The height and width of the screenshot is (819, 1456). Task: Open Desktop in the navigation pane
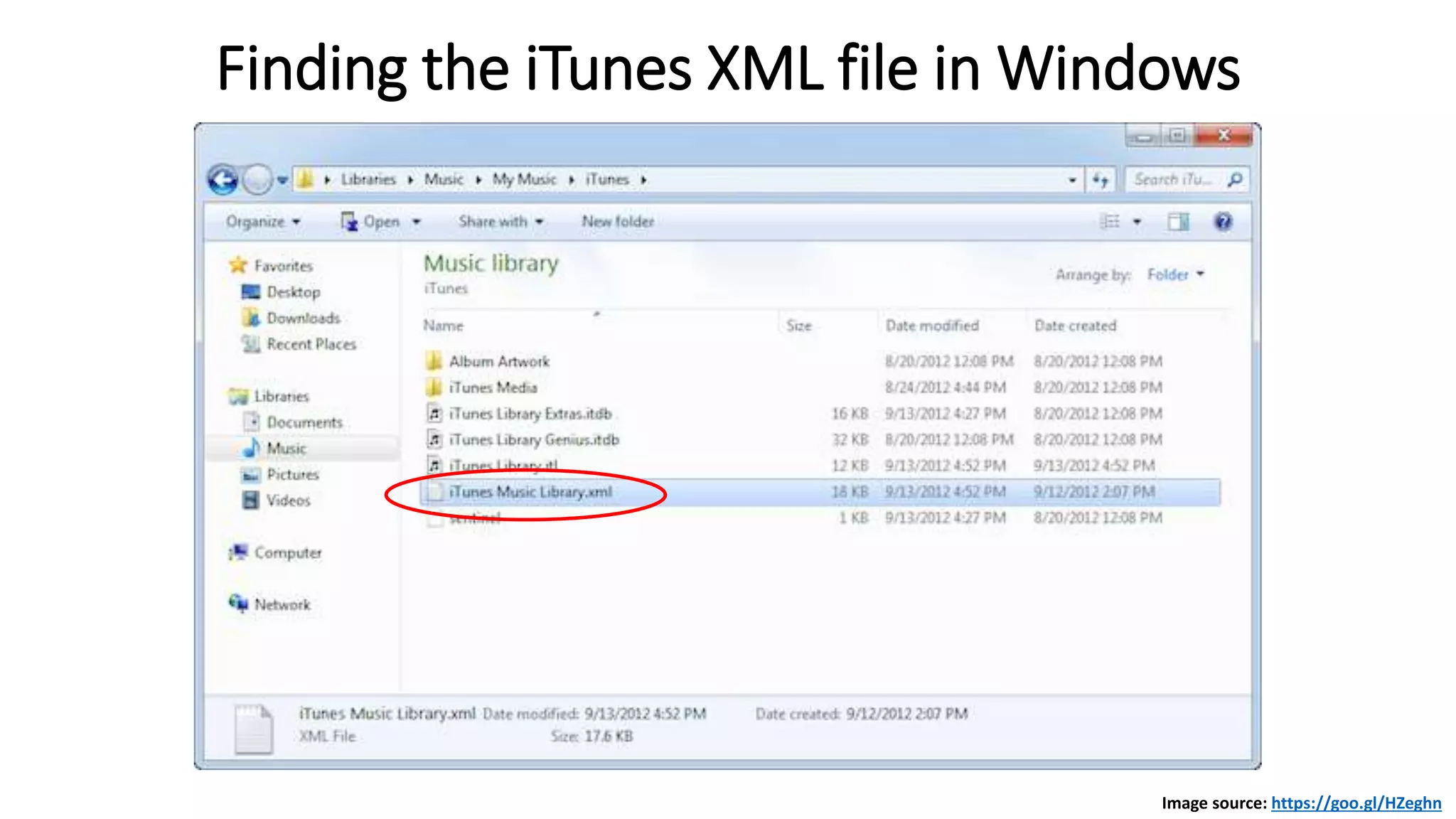pos(294,292)
